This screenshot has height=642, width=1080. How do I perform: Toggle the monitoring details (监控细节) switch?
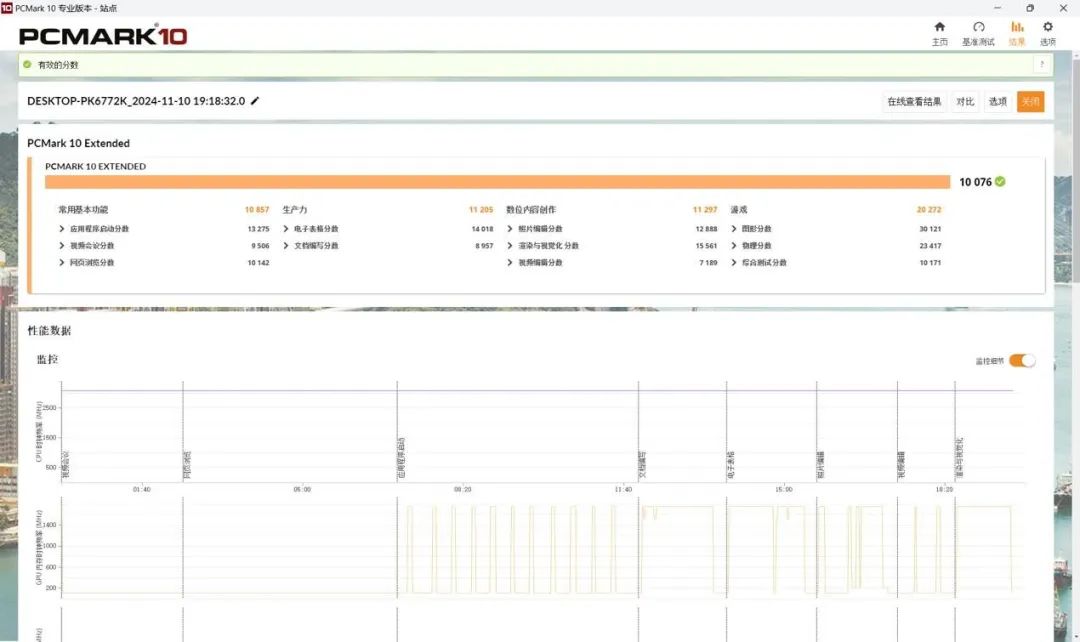pos(1022,360)
